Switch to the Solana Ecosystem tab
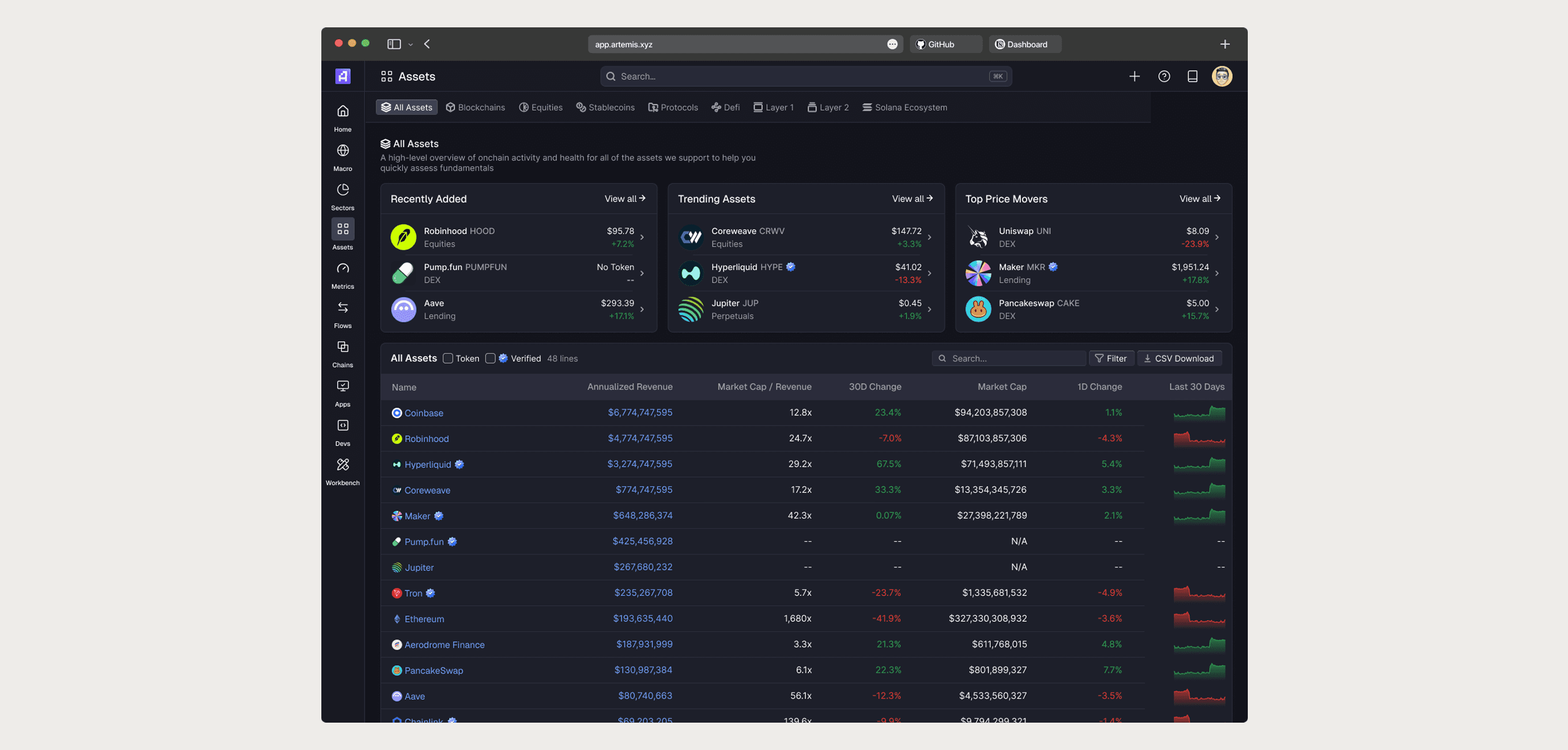Image resolution: width=1568 pixels, height=750 pixels. pyautogui.click(x=905, y=108)
